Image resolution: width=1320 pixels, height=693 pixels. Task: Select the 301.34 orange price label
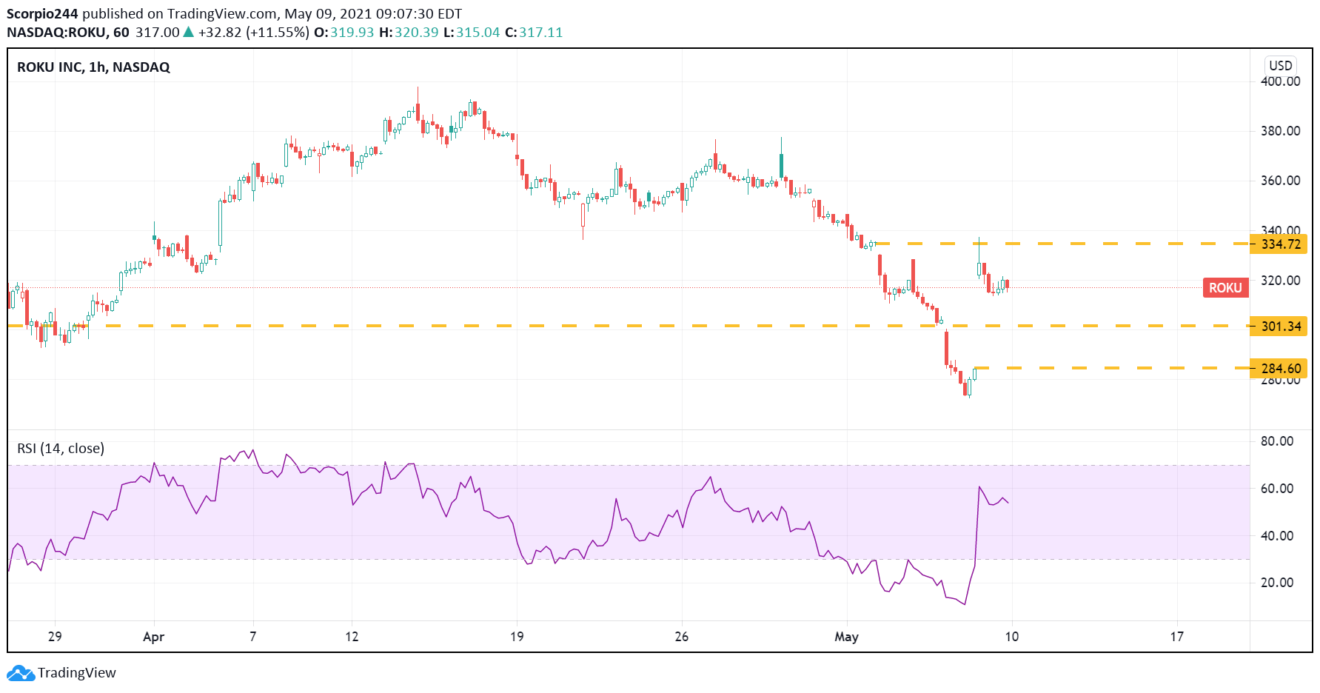(x=1280, y=326)
